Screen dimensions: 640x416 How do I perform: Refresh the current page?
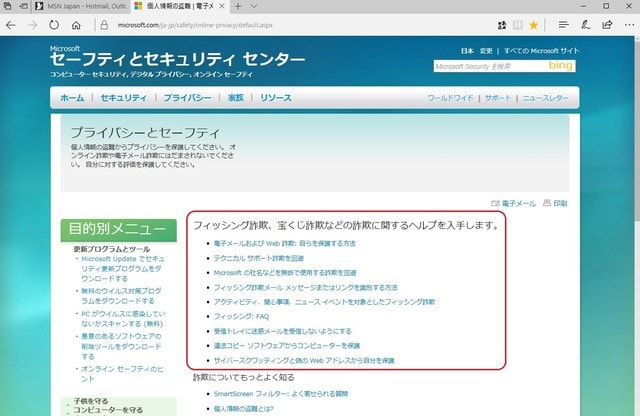(x=54, y=25)
